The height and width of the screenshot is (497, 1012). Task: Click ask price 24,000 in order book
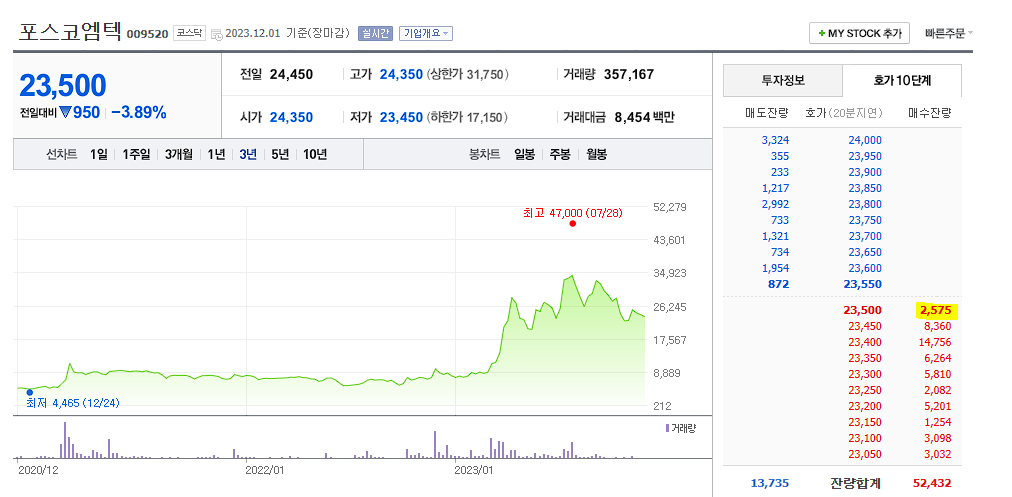(x=865, y=140)
